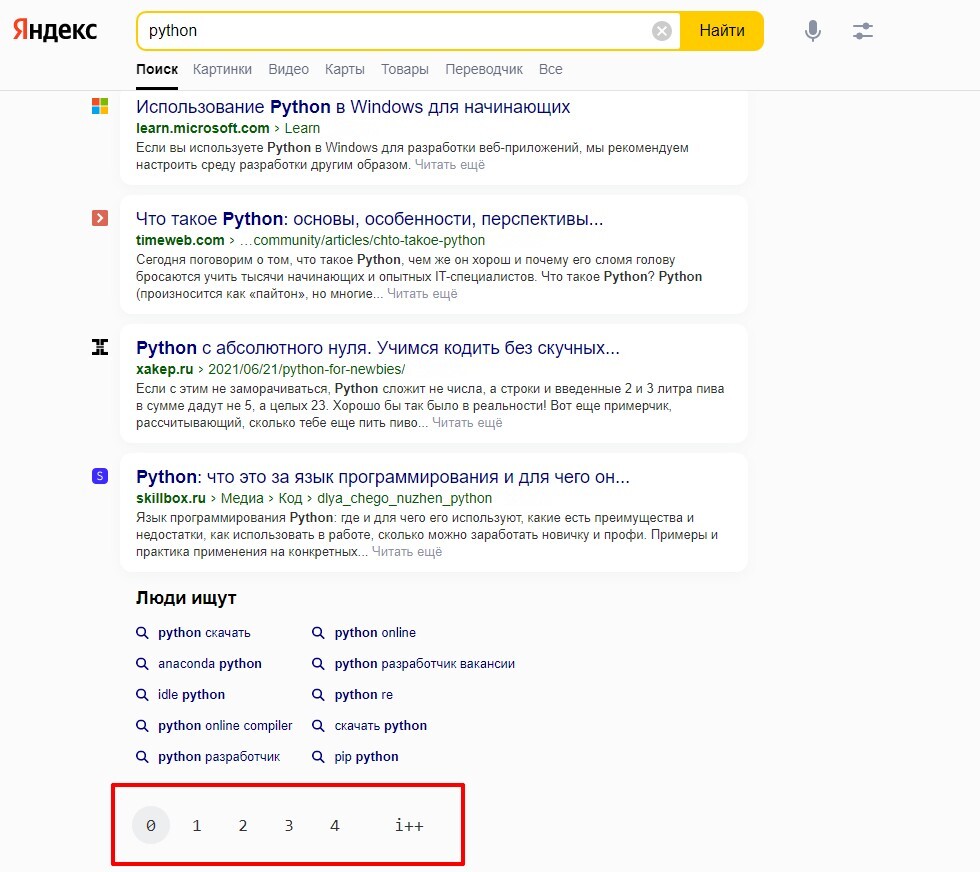Search suggestion python online compiler
This screenshot has height=872, width=980.
point(225,726)
